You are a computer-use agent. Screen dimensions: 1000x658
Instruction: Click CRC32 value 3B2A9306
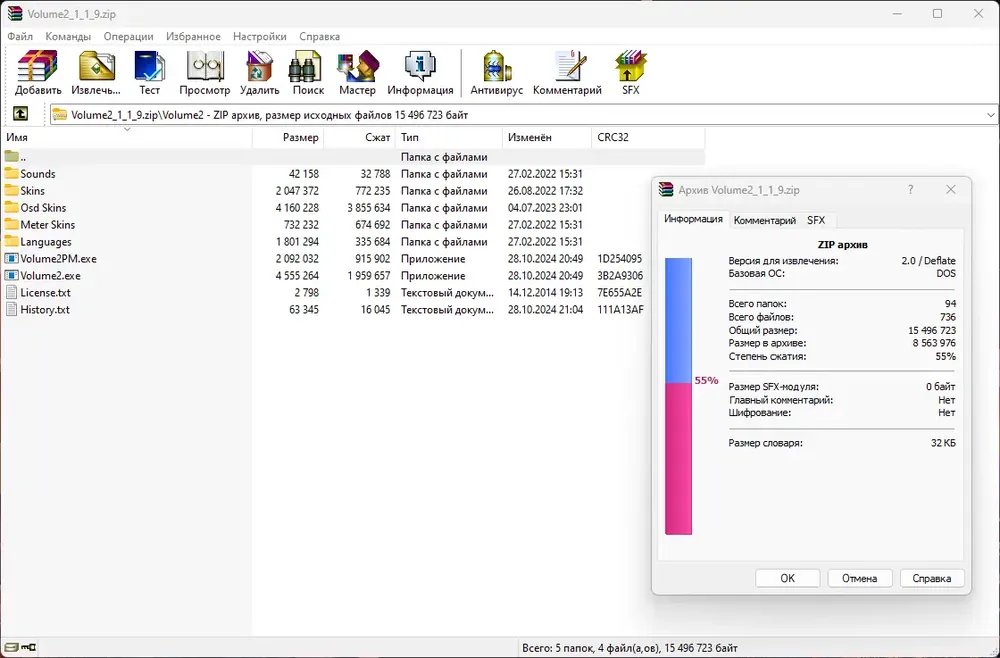pos(620,276)
